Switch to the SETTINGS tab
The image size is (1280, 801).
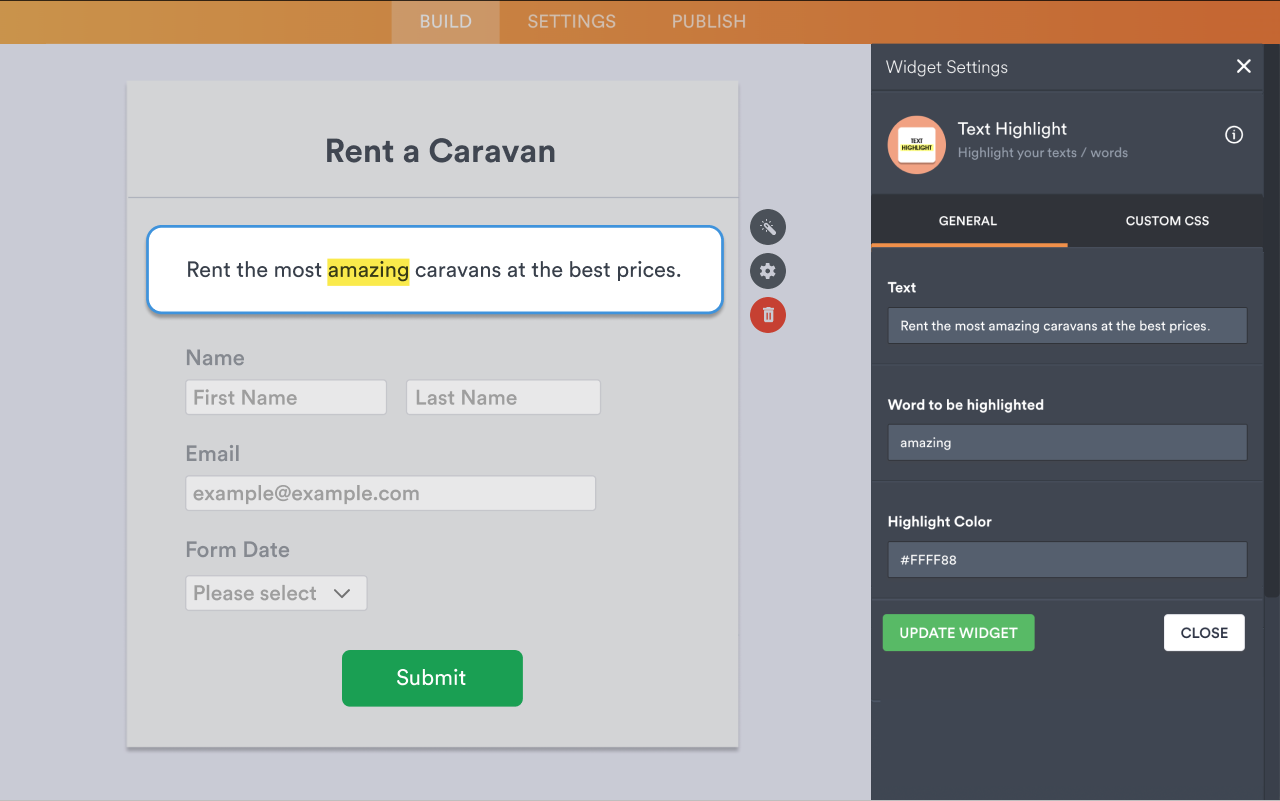pyautogui.click(x=570, y=21)
